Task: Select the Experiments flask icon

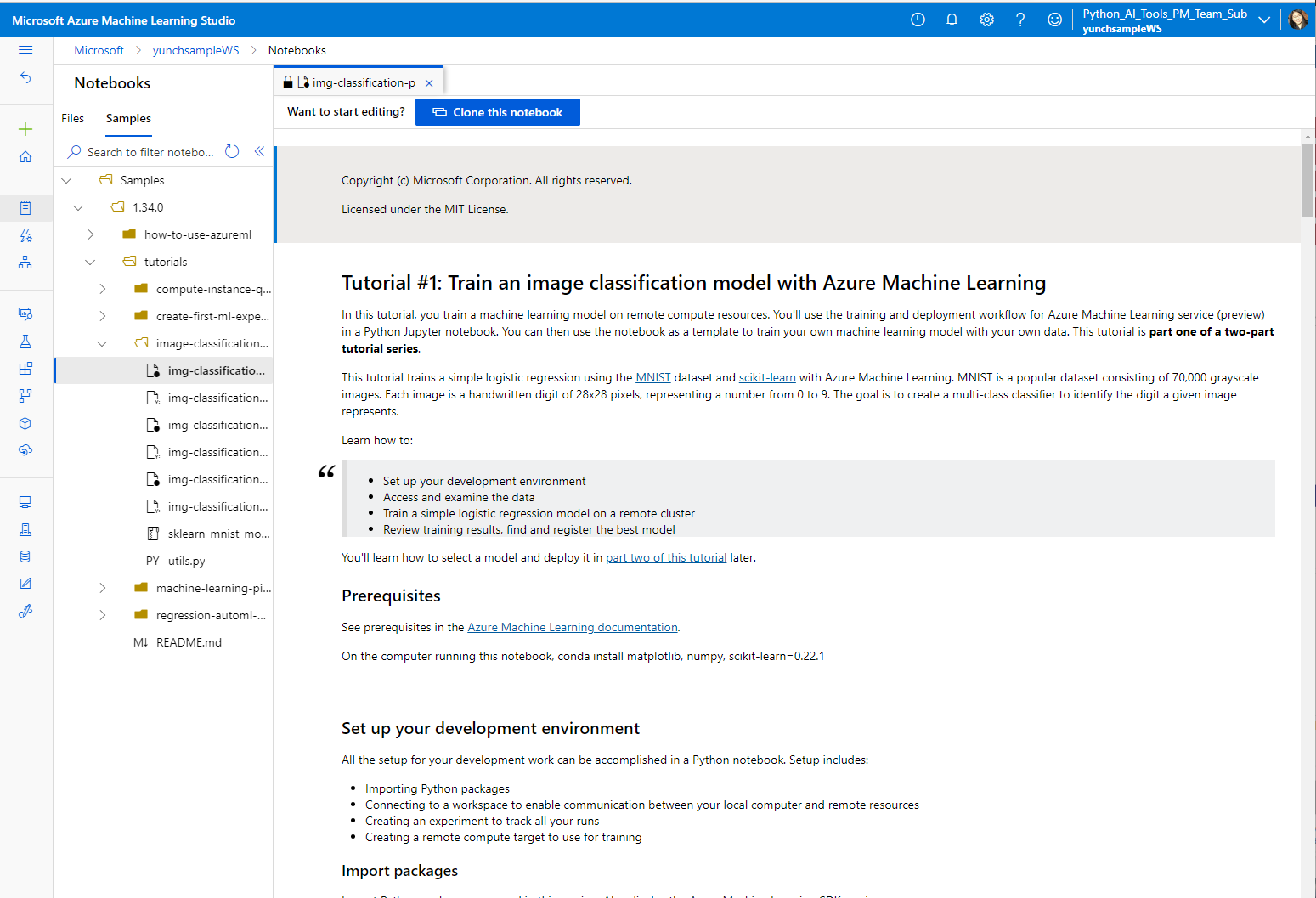Action: [25, 341]
